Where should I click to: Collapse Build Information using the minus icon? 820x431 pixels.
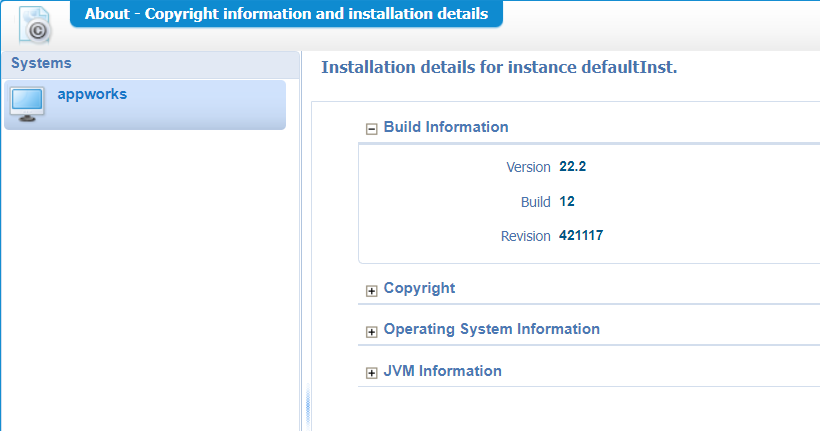coord(372,128)
